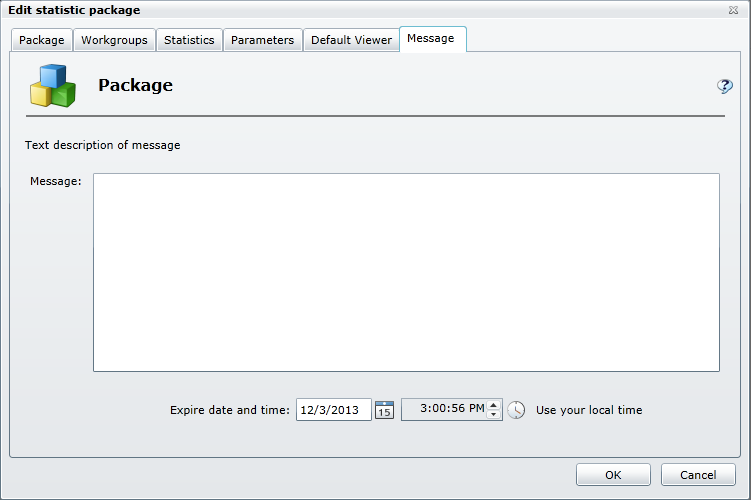The image size is (751, 500).
Task: Show the Default Viewer tab
Action: tap(351, 40)
